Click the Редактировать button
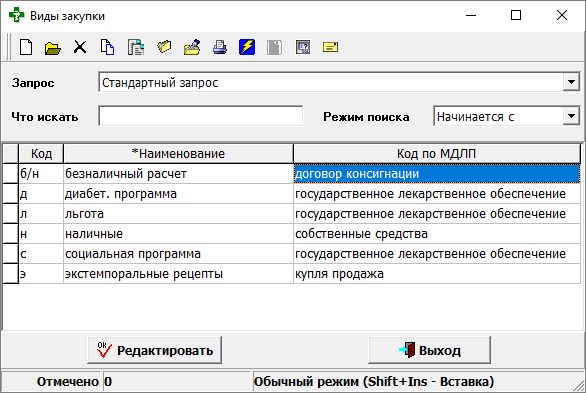 pyautogui.click(x=154, y=350)
